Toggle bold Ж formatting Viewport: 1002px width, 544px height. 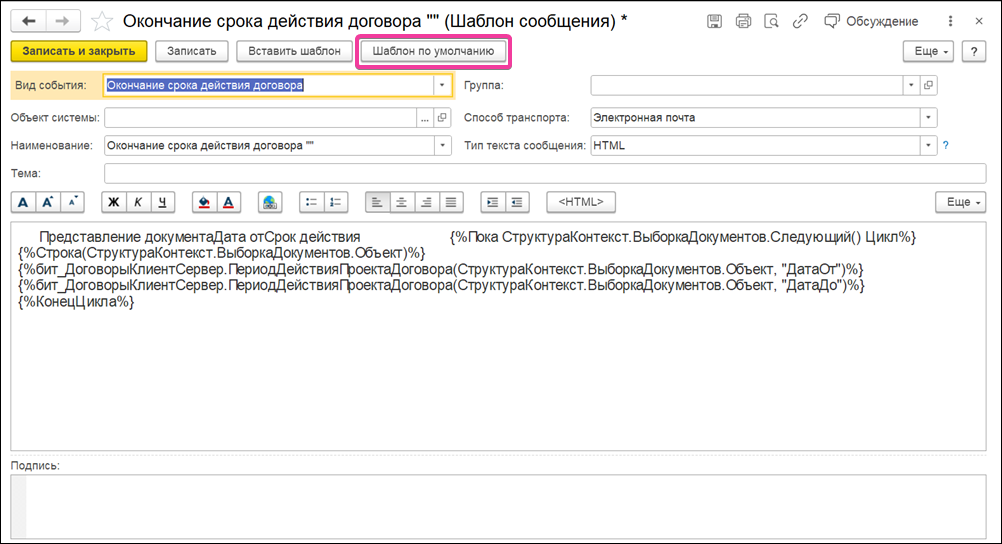[114, 202]
